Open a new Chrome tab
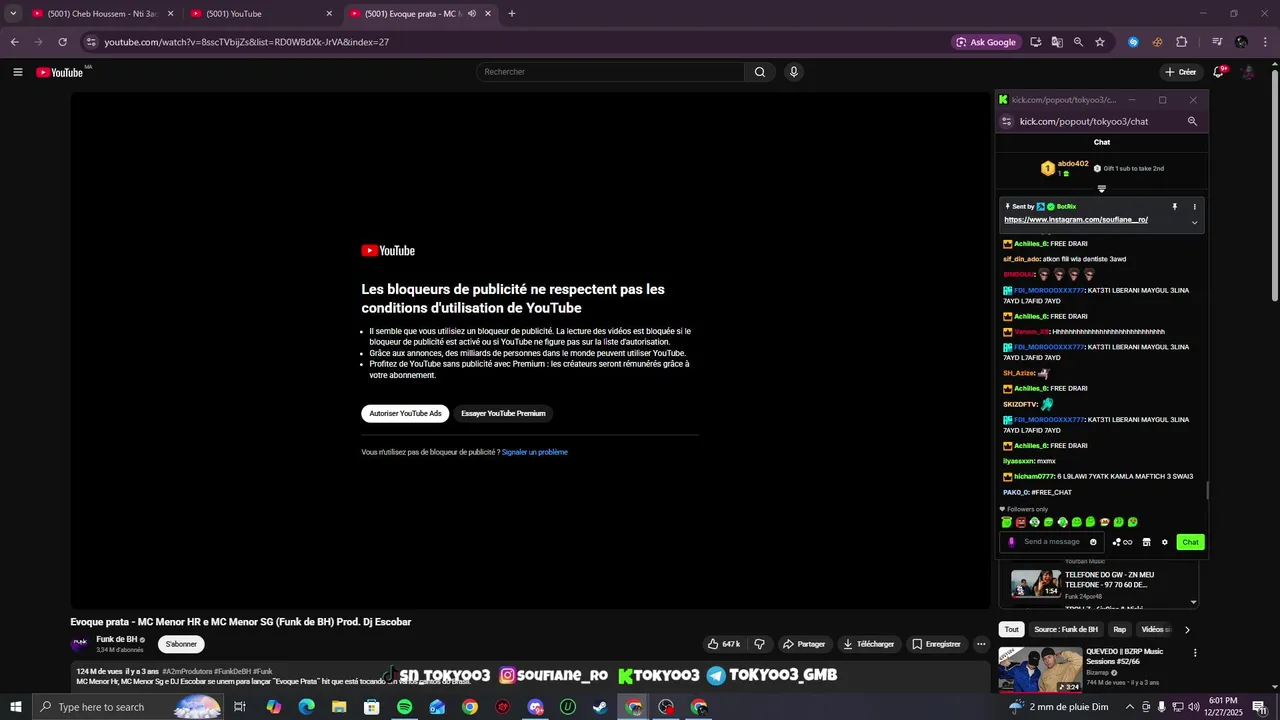This screenshot has width=1280, height=720. (x=512, y=14)
